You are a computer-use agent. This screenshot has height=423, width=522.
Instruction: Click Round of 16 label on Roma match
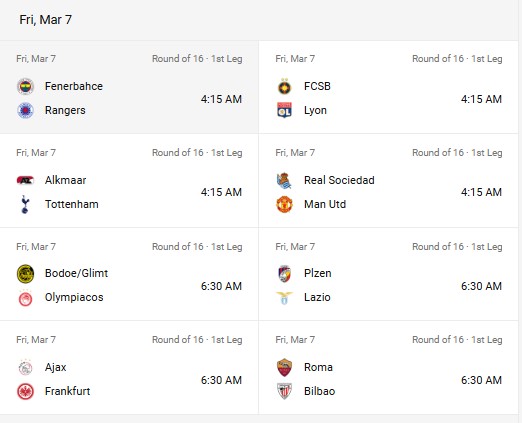pyautogui.click(x=438, y=340)
